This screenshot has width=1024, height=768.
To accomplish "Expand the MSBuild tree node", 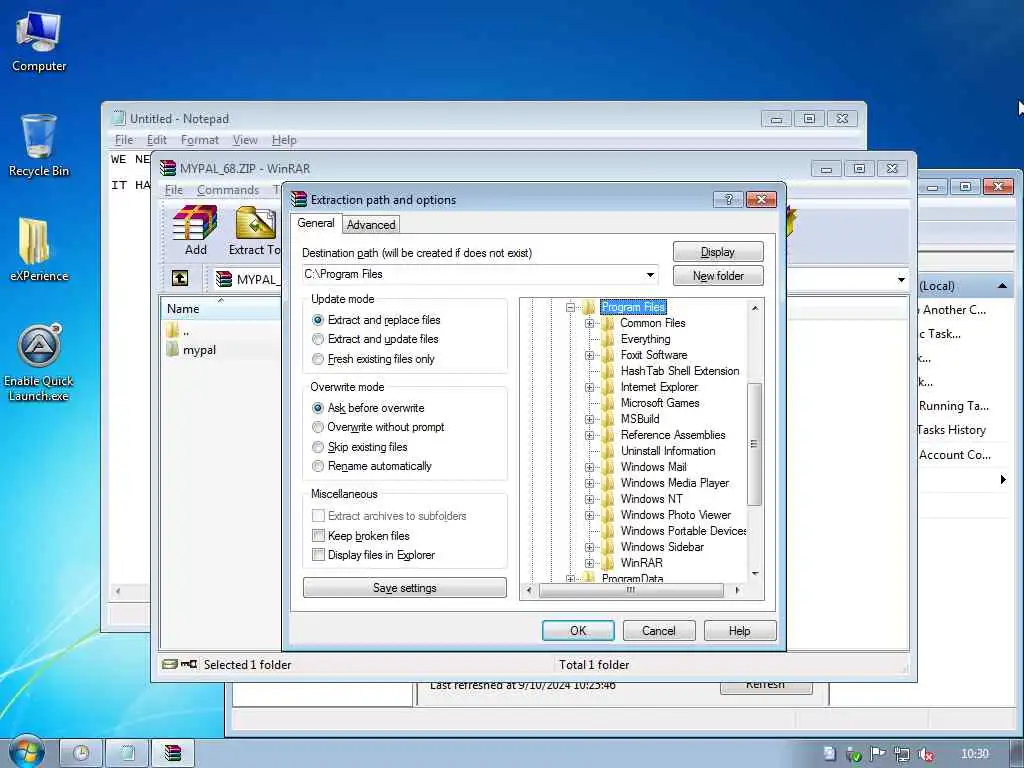I will 589,419.
